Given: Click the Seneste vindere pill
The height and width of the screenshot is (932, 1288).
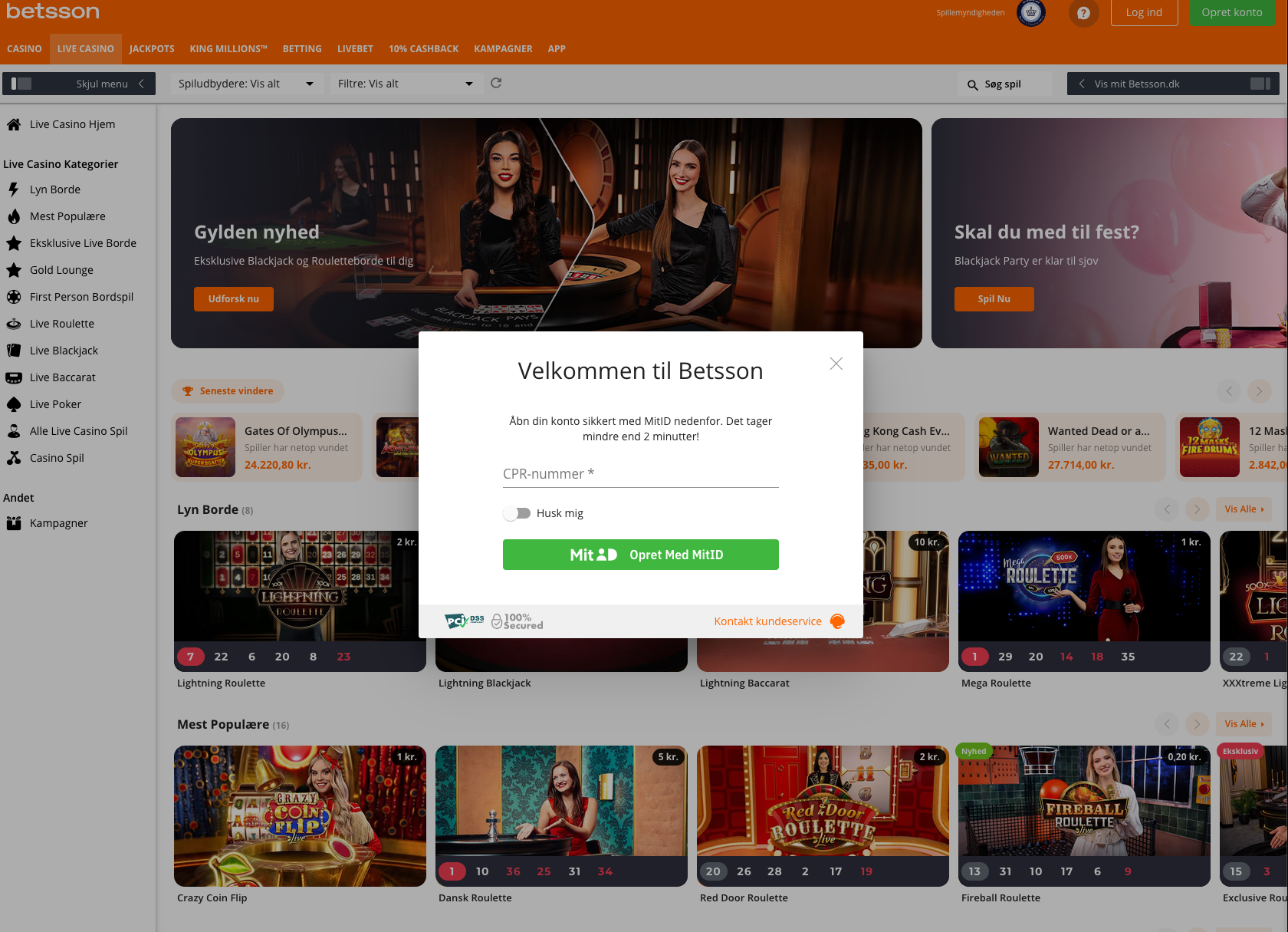Looking at the screenshot, I should pyautogui.click(x=228, y=391).
